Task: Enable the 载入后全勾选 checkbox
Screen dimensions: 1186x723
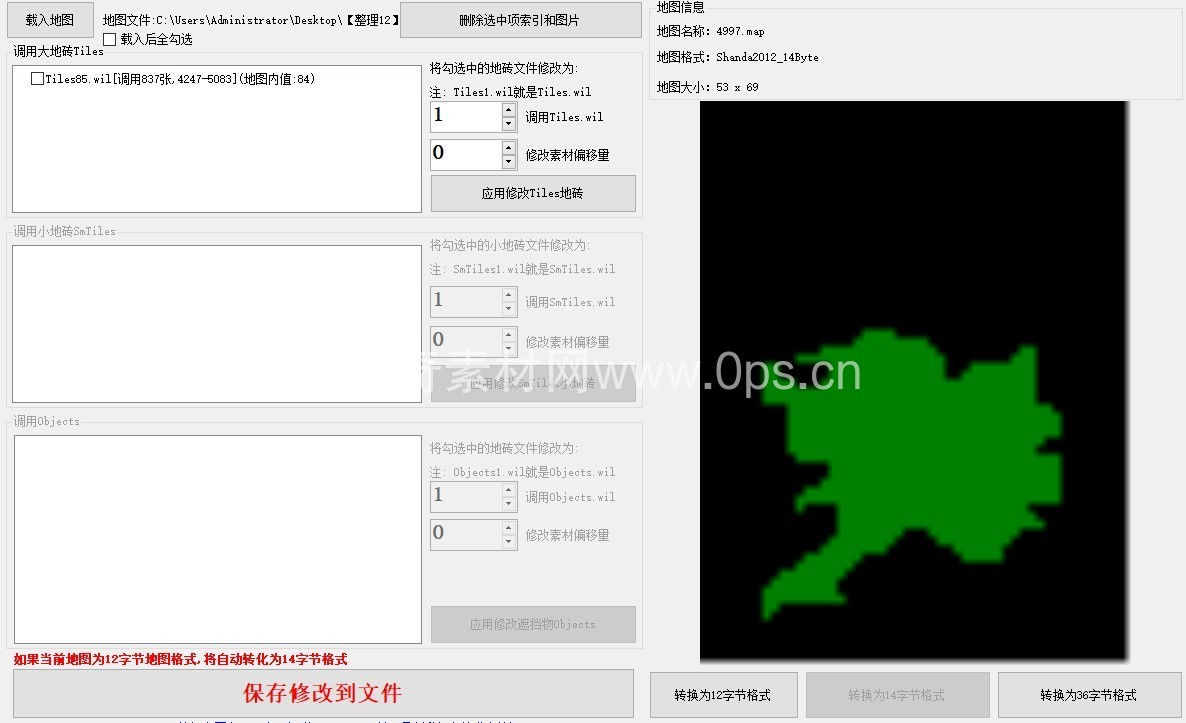Action: click(110, 40)
